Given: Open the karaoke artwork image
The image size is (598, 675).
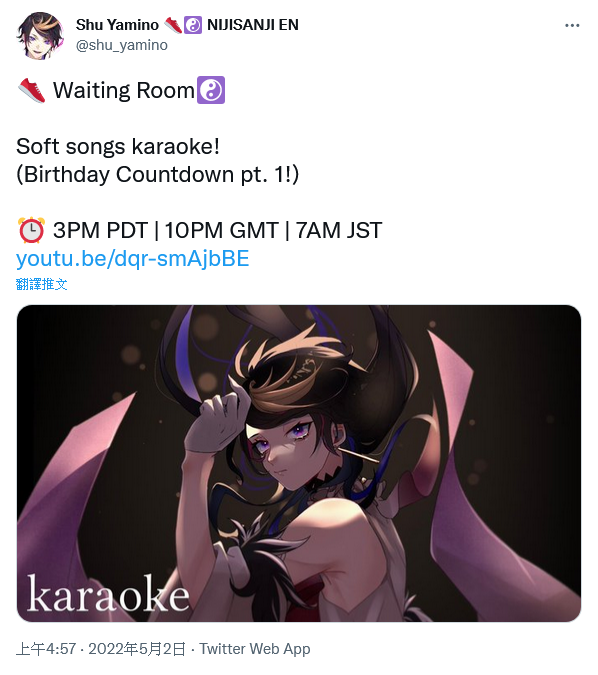Looking at the screenshot, I should 299,463.
